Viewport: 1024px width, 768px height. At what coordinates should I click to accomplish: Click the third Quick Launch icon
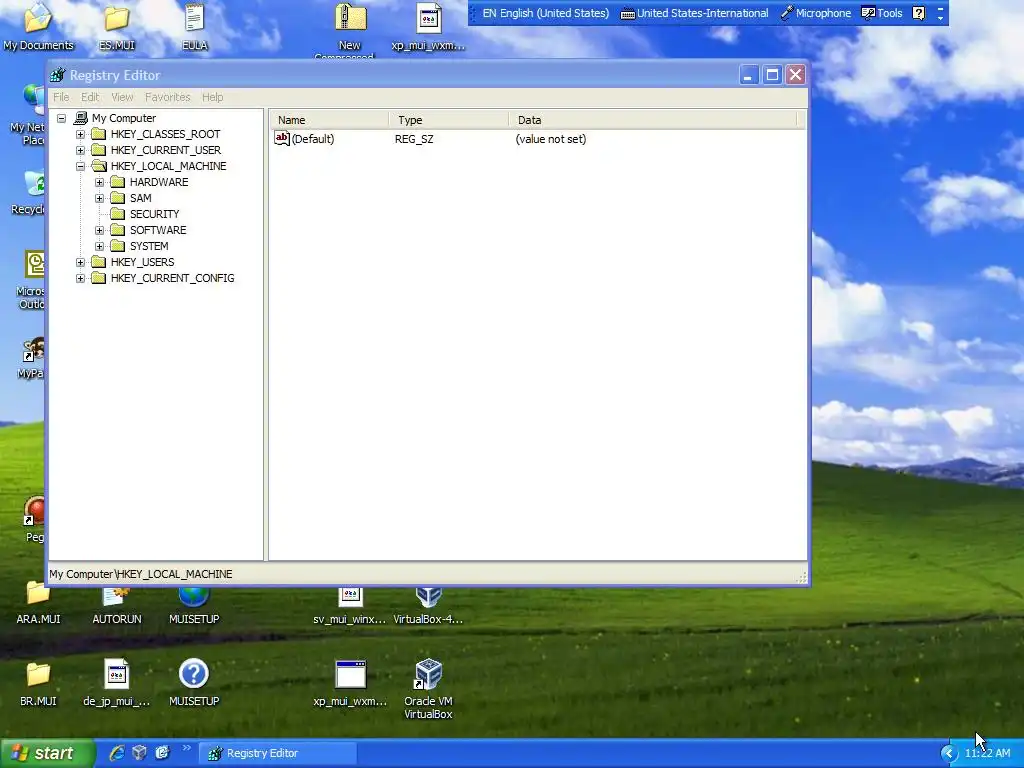point(162,753)
